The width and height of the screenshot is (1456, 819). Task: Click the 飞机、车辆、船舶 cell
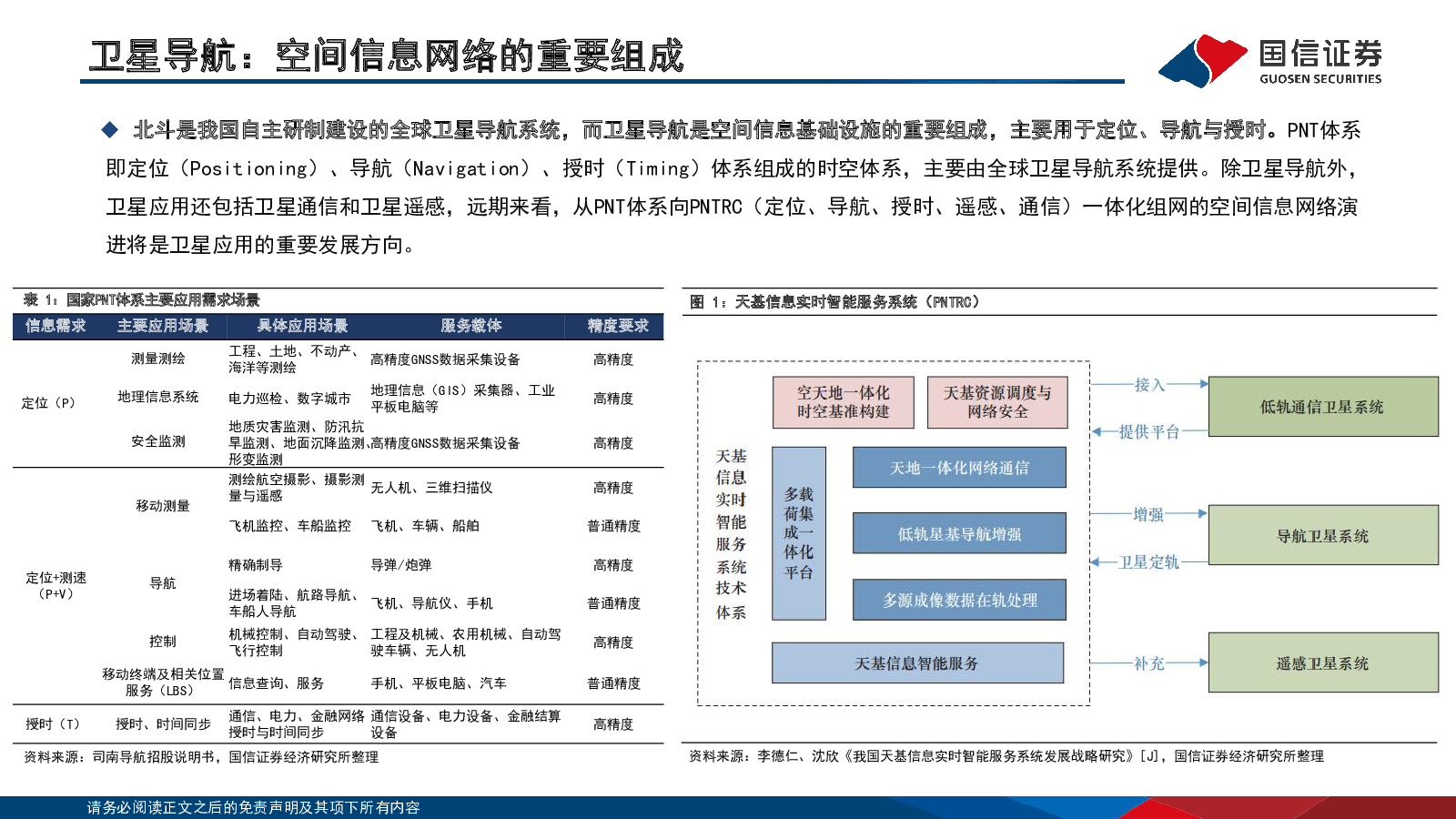click(425, 526)
